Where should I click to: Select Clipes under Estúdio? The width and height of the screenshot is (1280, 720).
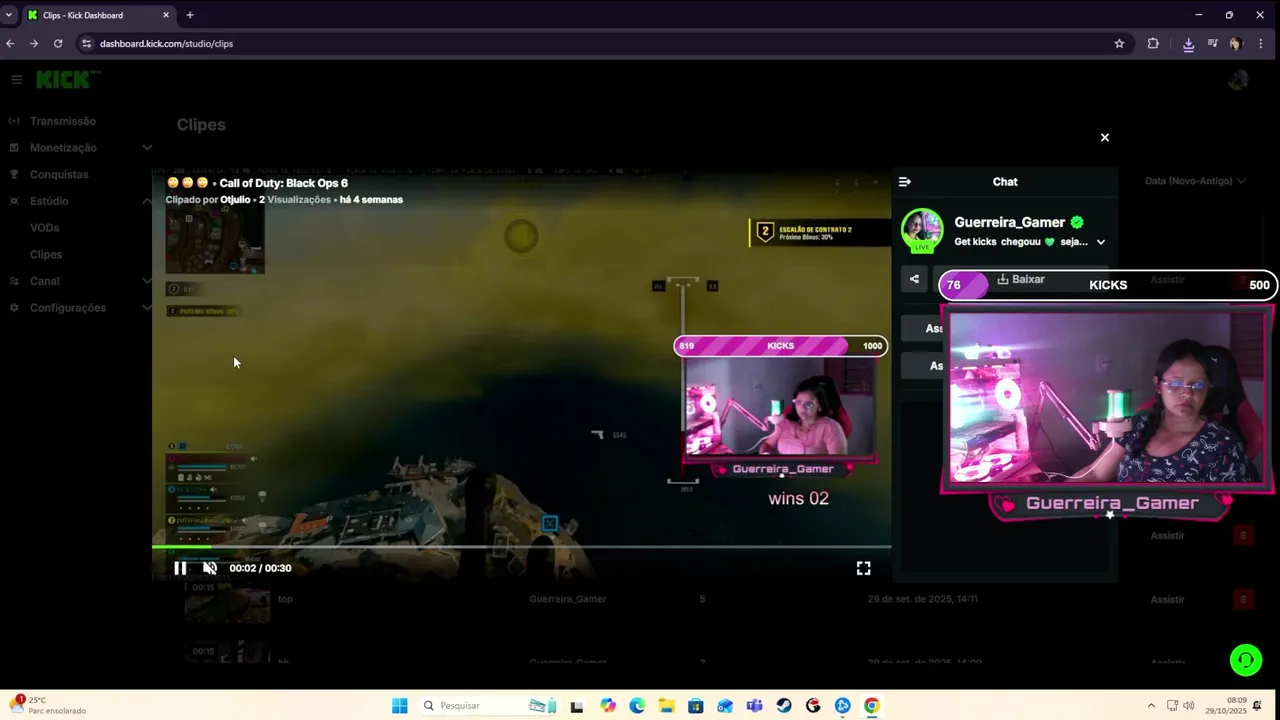coord(46,255)
